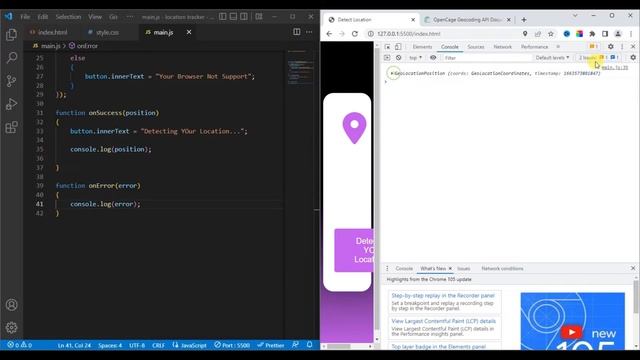Click Ln 41, Col 24 status entry

(x=74, y=345)
